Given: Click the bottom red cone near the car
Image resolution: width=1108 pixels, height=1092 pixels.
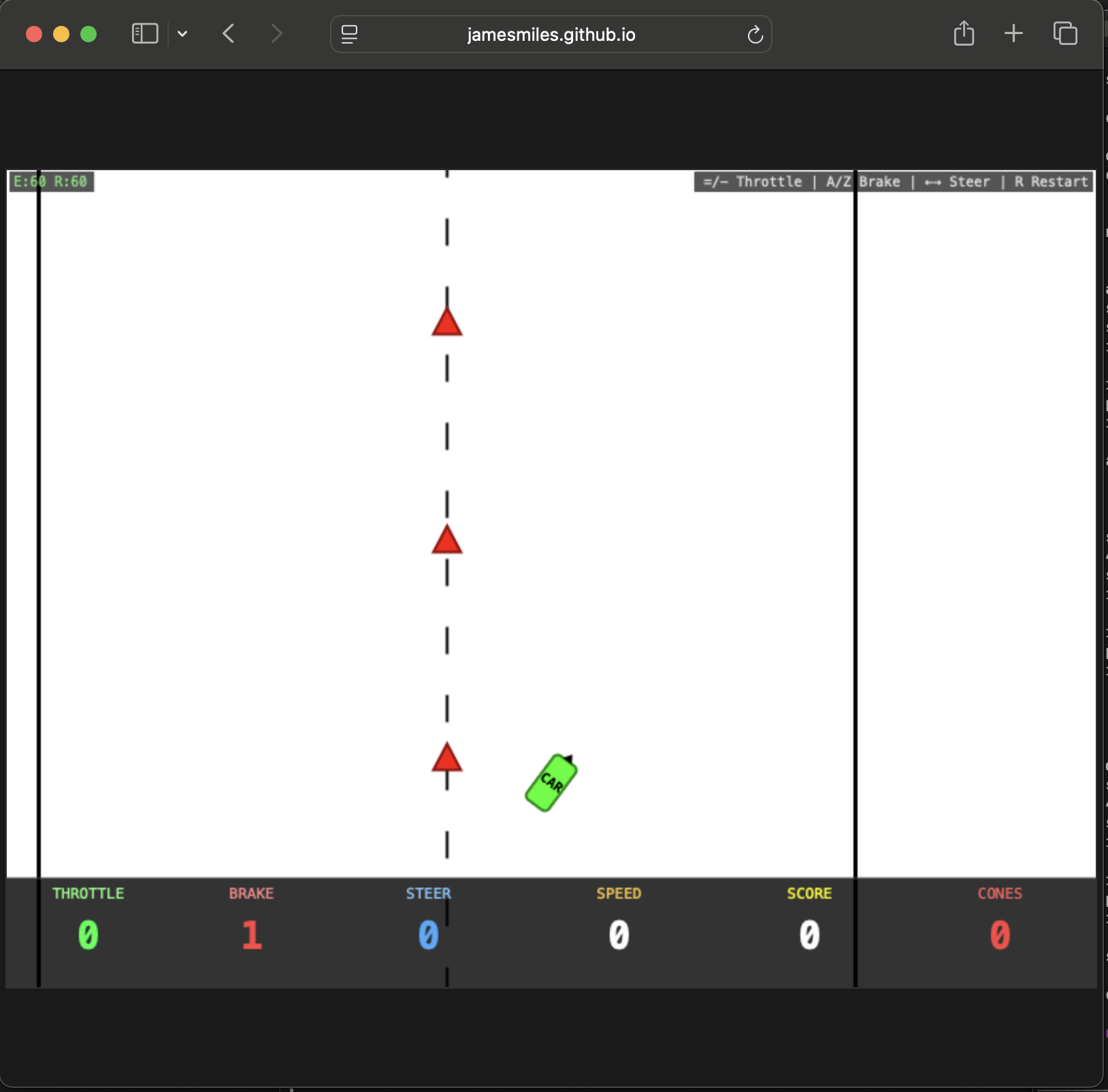Looking at the screenshot, I should point(447,757).
